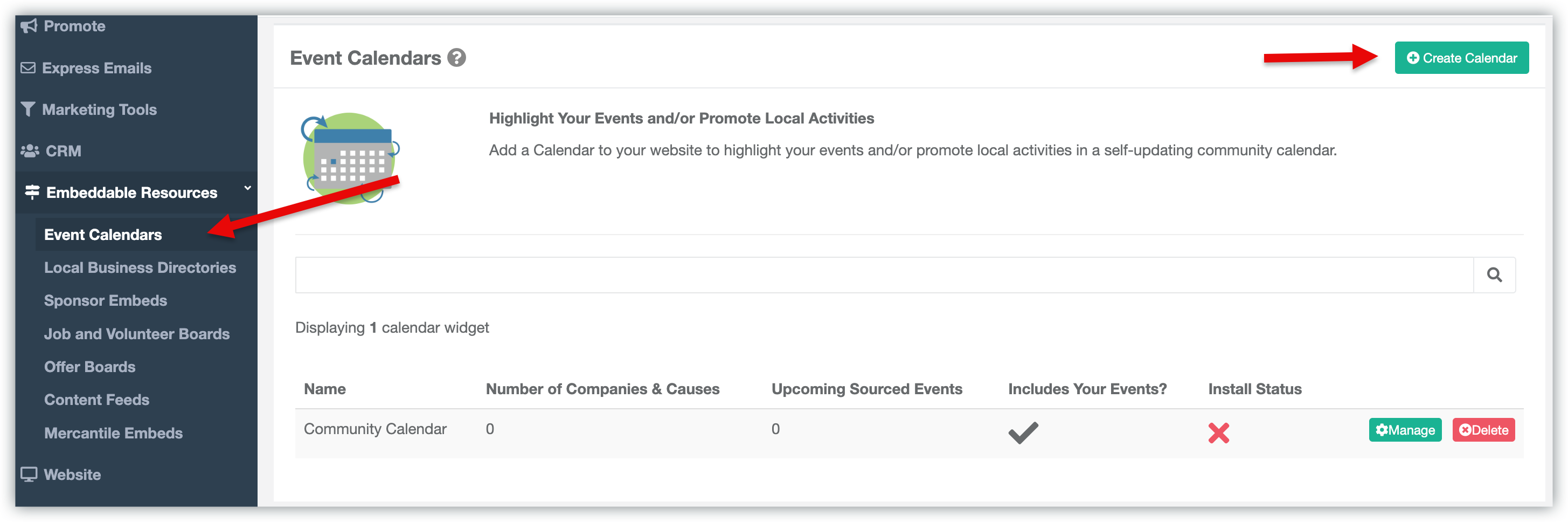Open Job and Volunteer Boards
Screen dimensions: 1568x522
click(x=137, y=334)
